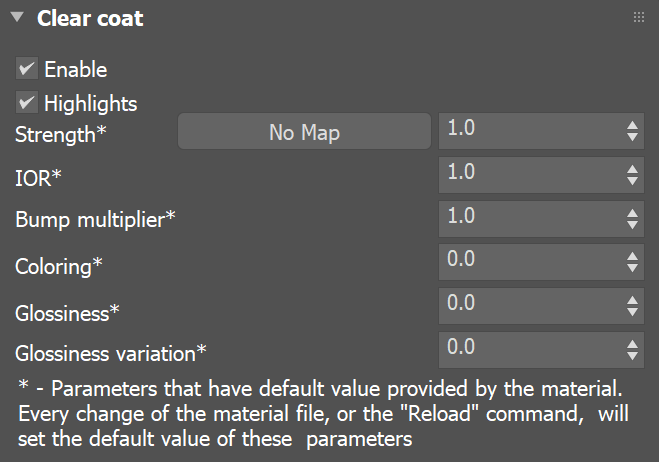Increase Glossiness variation with up arrow
This screenshot has height=462, width=659.
pyautogui.click(x=632, y=344)
